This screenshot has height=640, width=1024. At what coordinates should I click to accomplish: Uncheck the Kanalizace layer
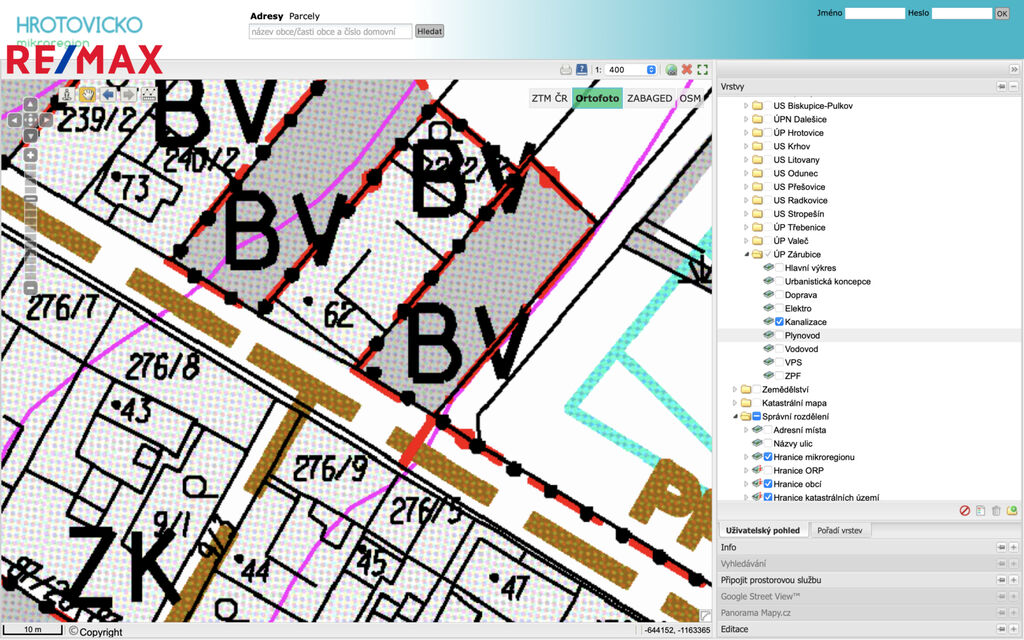[779, 322]
